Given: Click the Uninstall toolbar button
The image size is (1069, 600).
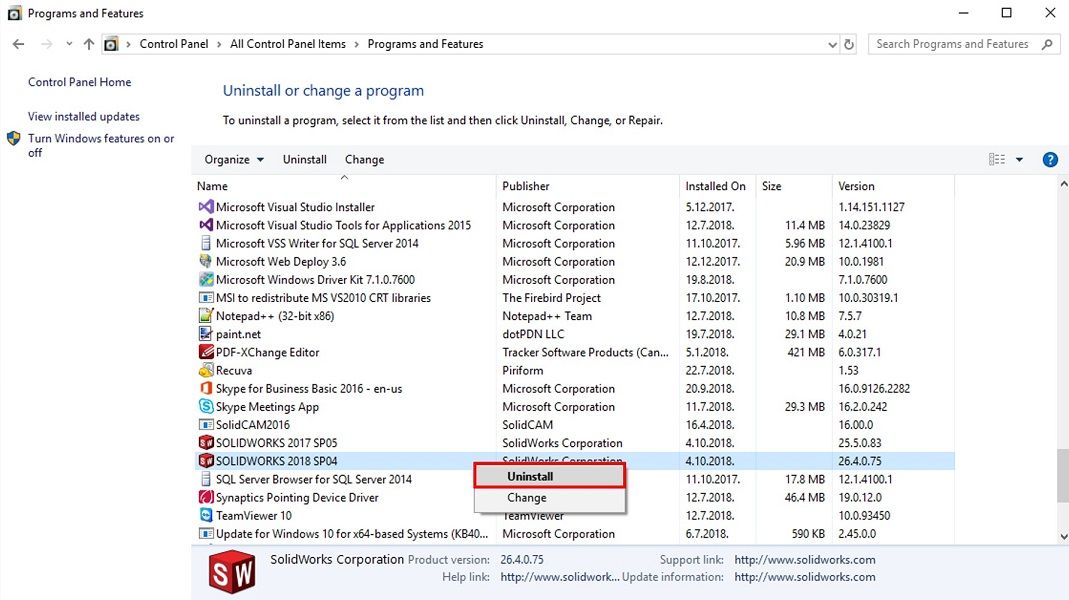Looking at the screenshot, I should click(305, 160).
